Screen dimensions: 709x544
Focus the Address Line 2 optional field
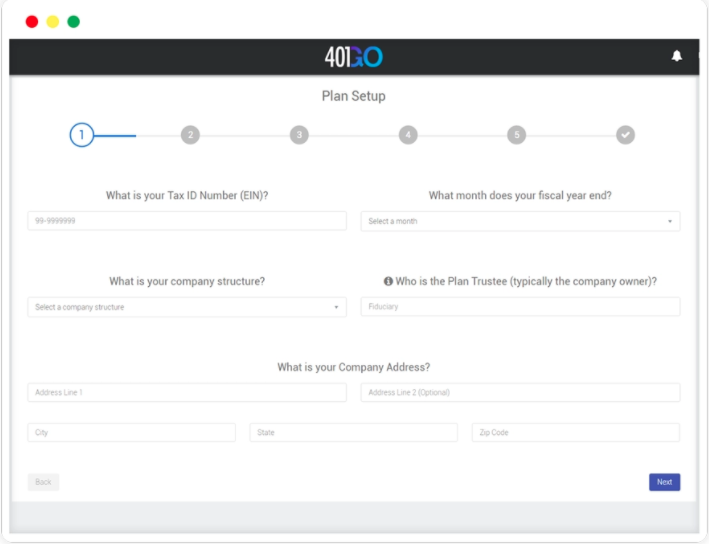click(x=520, y=393)
